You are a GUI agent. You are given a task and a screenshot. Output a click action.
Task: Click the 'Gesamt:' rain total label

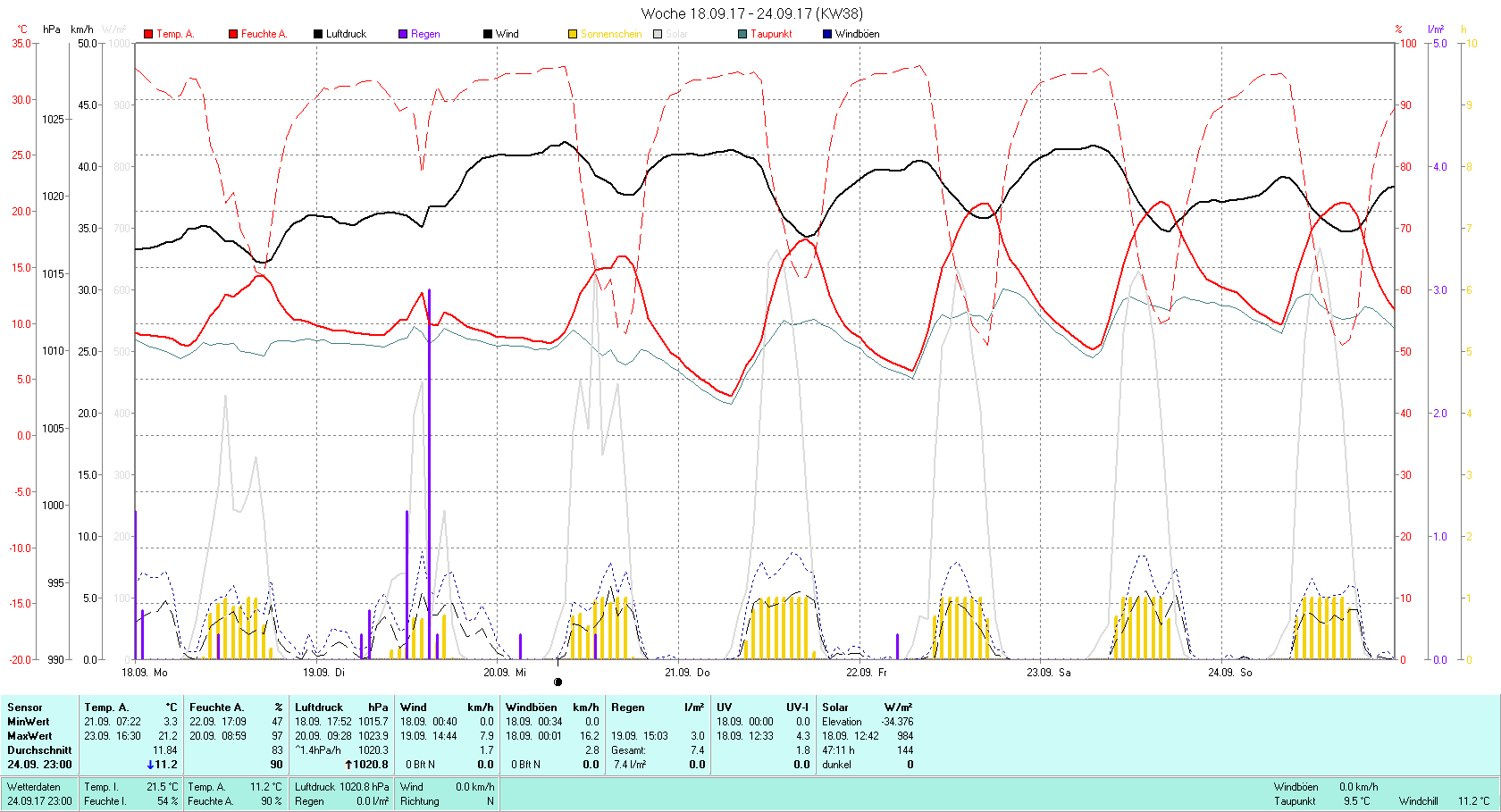pyautogui.click(x=628, y=750)
